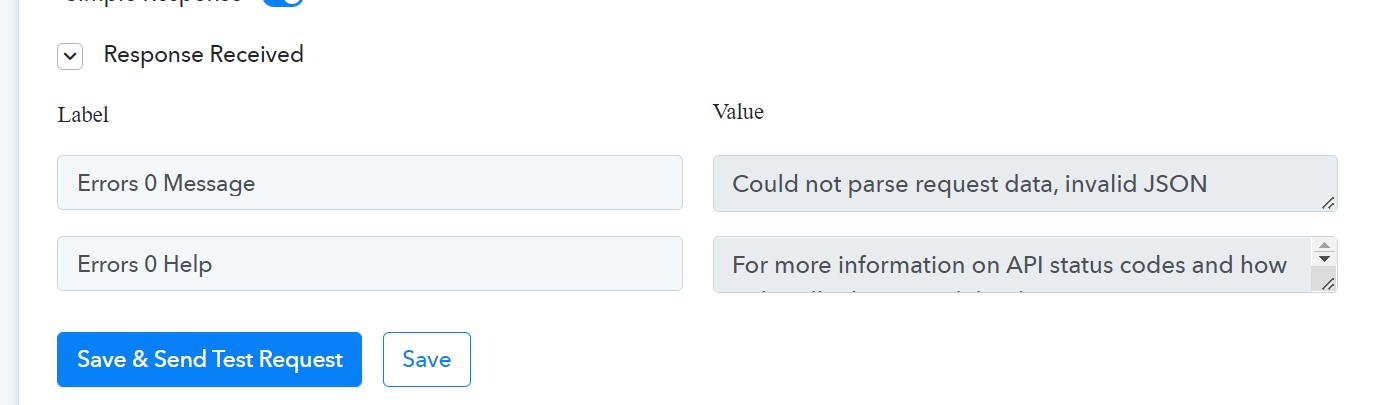Click the invalid JSON error value box

(x=1025, y=183)
